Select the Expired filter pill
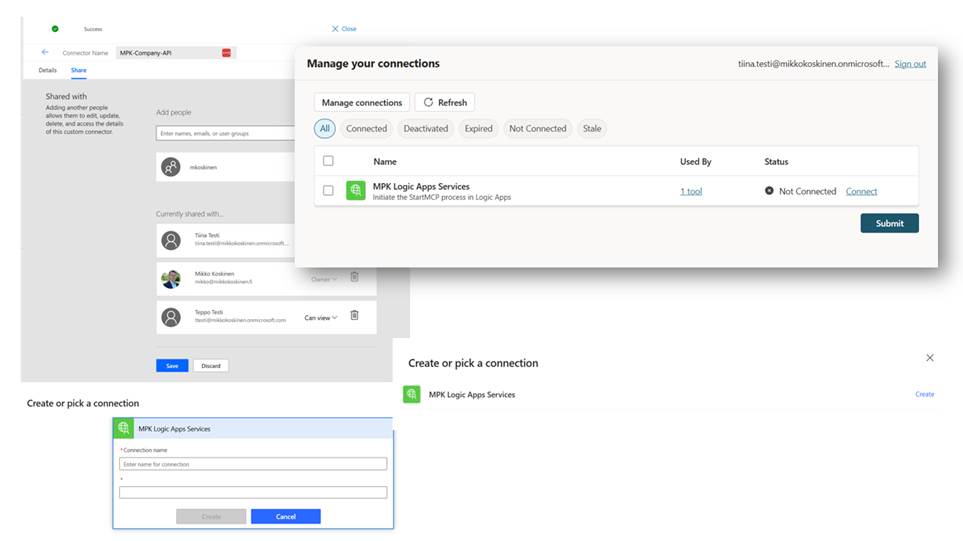 pos(478,128)
